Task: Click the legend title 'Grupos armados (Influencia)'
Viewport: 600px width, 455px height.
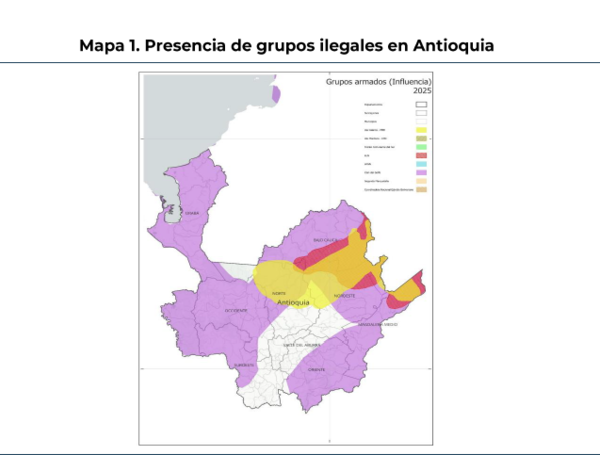Action: (x=378, y=82)
